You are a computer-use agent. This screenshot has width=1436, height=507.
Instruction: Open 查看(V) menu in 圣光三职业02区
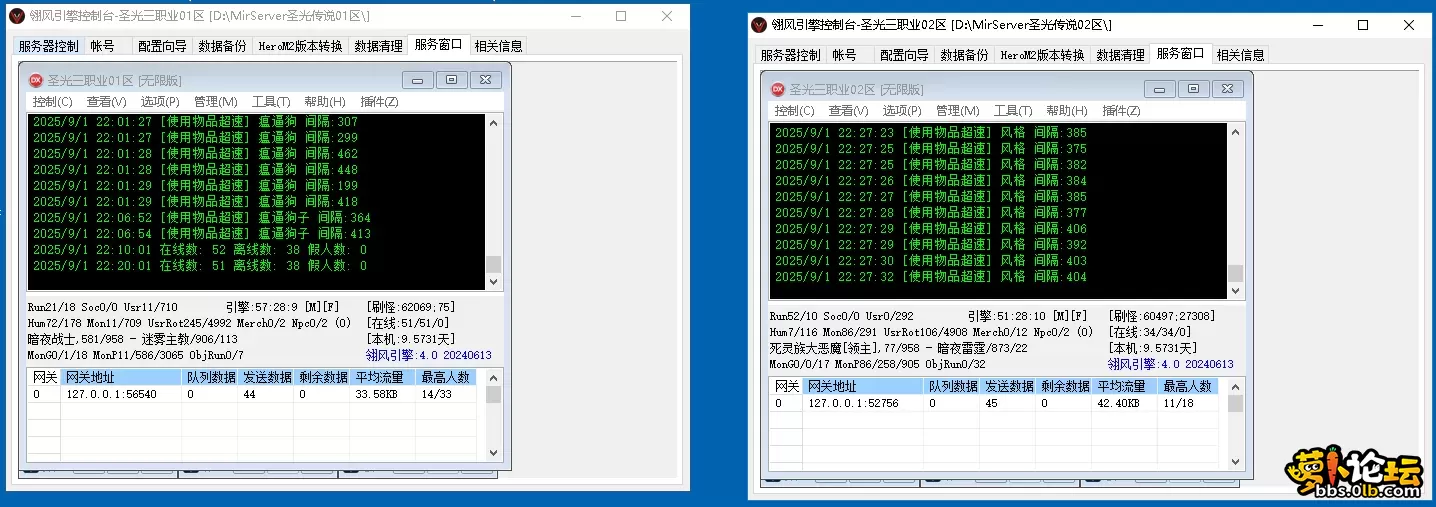[x=848, y=111]
